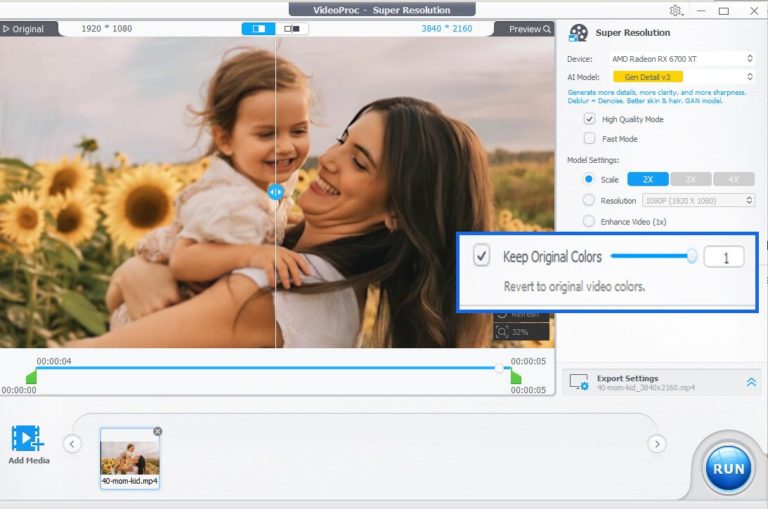The height and width of the screenshot is (509, 768).
Task: Uncheck Keep Original Colors checkbox
Action: [x=481, y=256]
